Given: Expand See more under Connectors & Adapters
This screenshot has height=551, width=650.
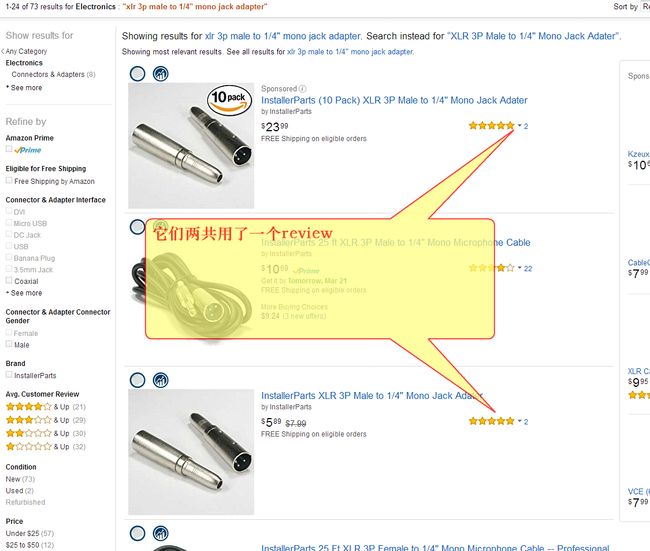Looking at the screenshot, I should pos(26,88).
